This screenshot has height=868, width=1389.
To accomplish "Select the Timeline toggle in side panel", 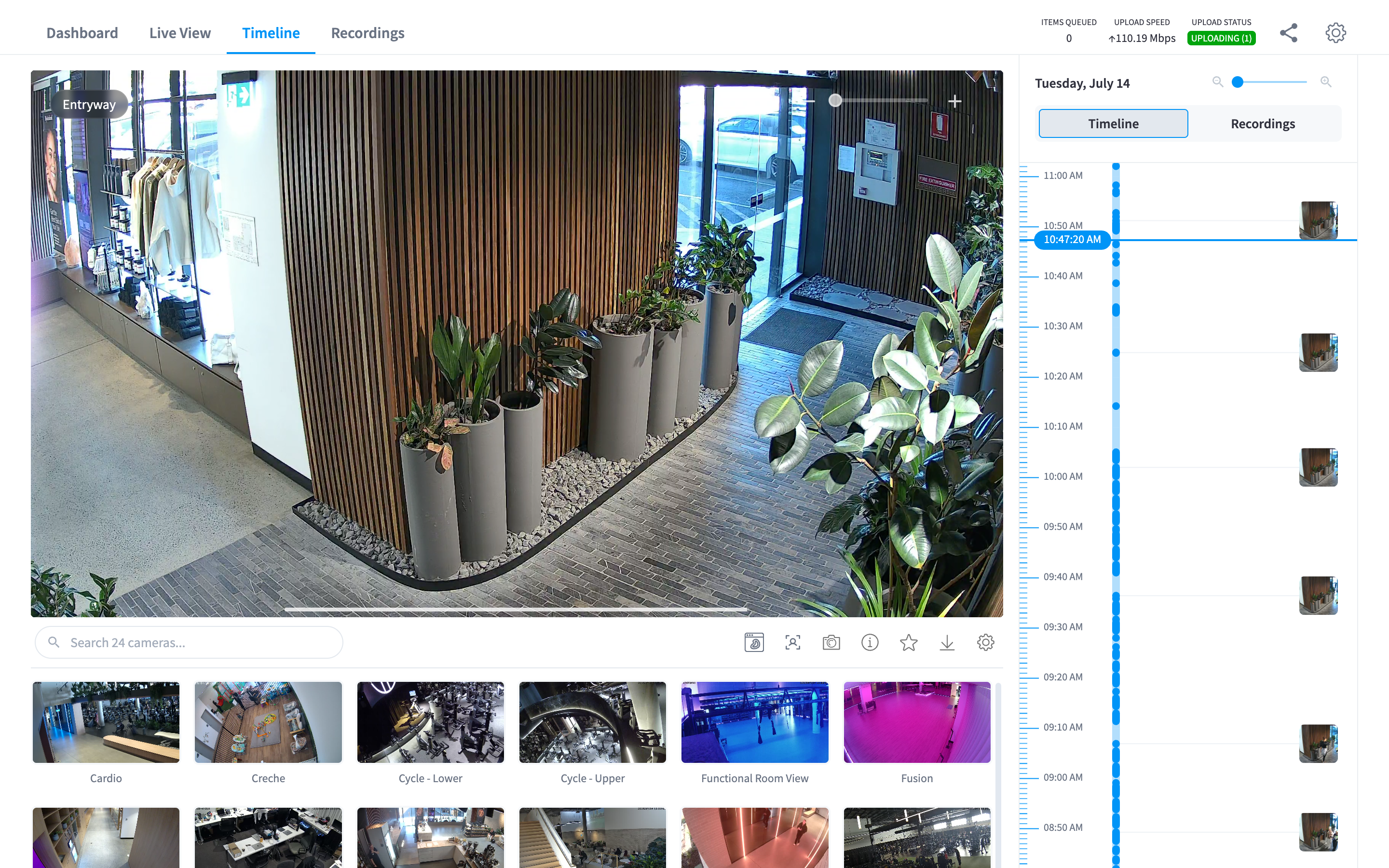I will coord(1113,123).
